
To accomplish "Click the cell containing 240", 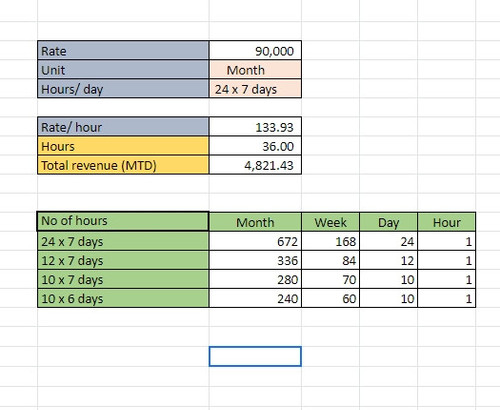I will pos(255,298).
